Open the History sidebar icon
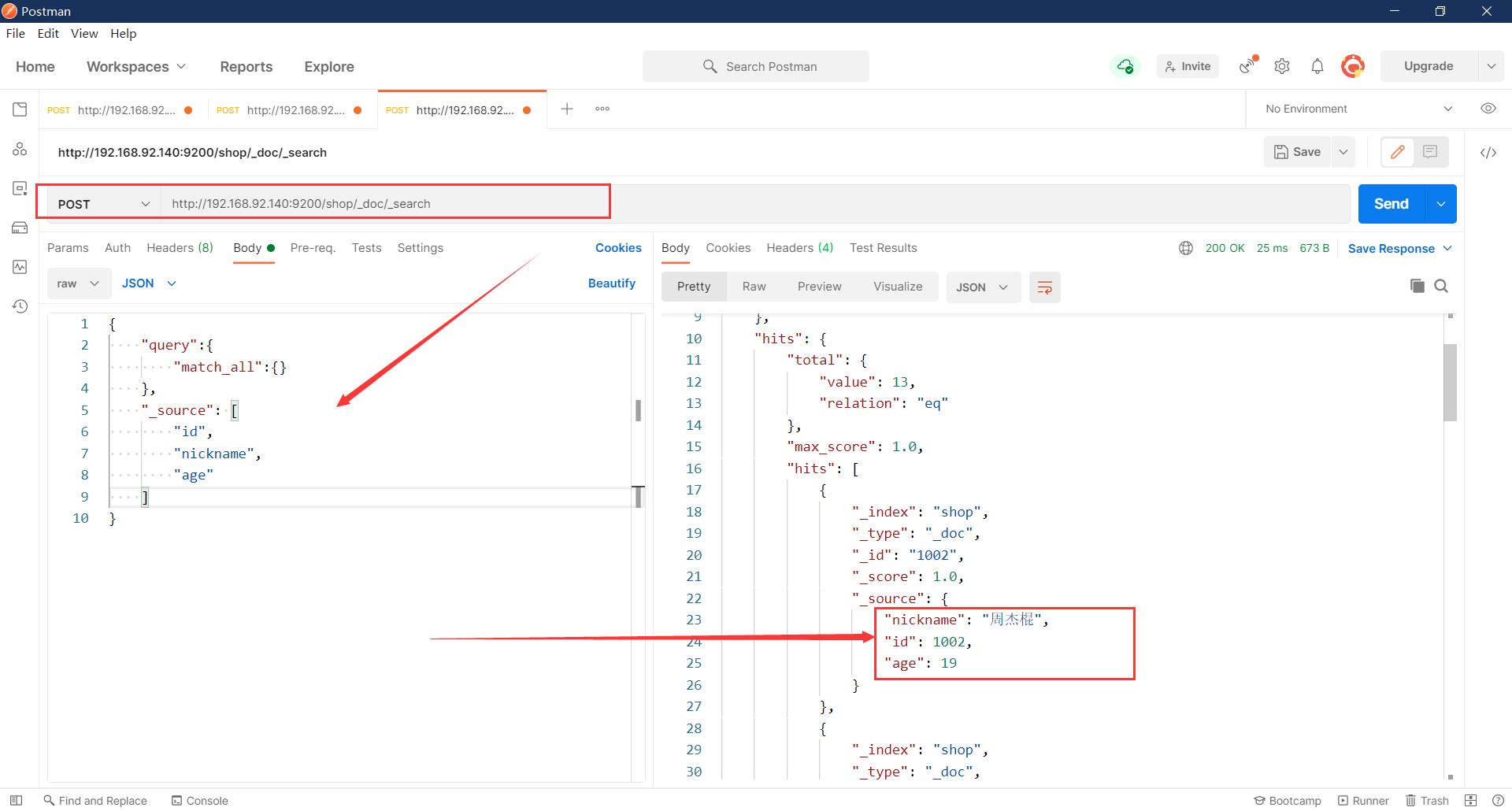 tap(20, 306)
